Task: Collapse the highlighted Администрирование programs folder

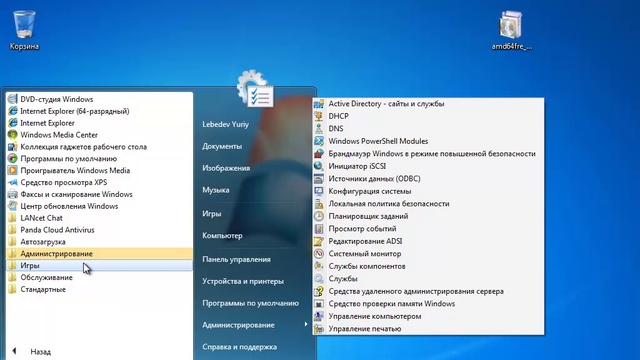Action: click(x=100, y=253)
